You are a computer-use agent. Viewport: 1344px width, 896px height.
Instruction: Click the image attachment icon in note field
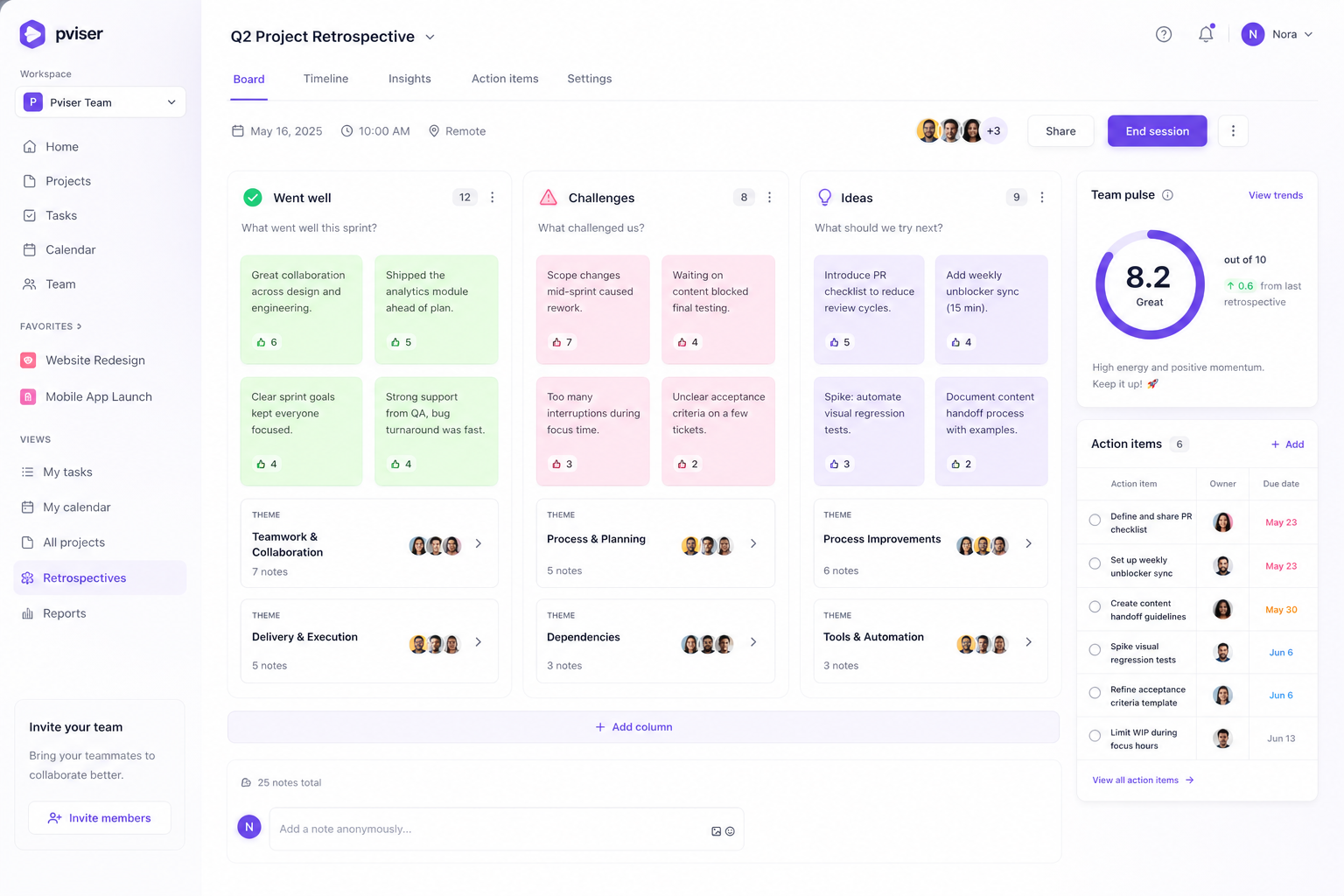pos(717,831)
